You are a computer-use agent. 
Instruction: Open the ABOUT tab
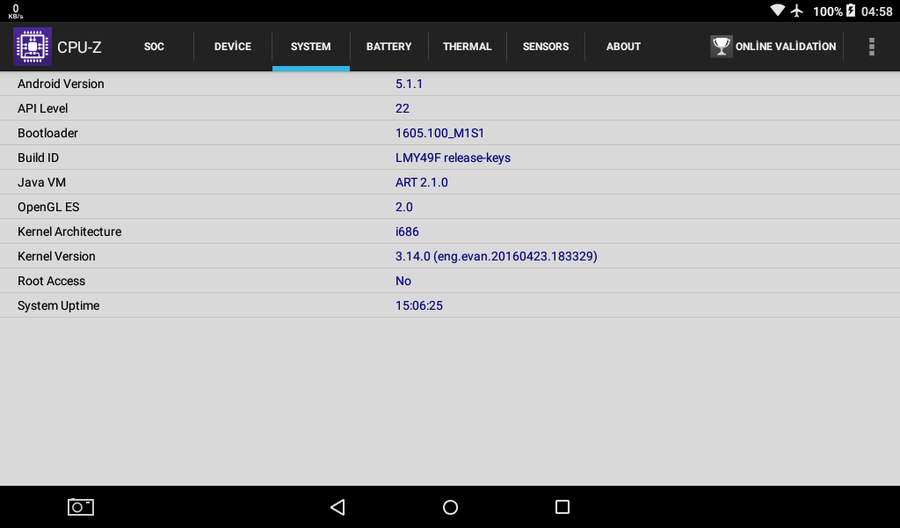[623, 46]
